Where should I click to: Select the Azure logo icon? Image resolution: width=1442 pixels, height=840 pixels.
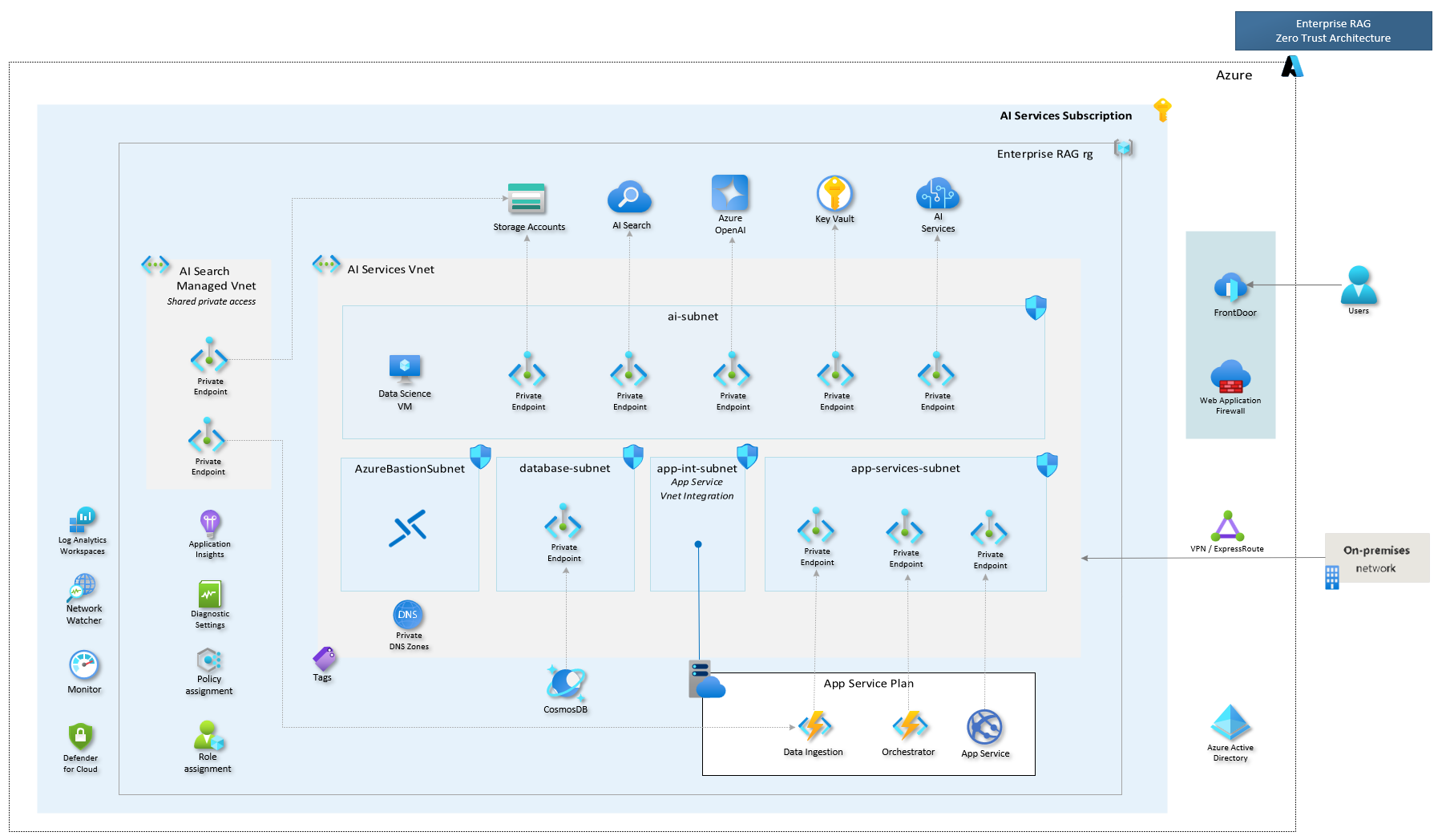[x=1292, y=67]
